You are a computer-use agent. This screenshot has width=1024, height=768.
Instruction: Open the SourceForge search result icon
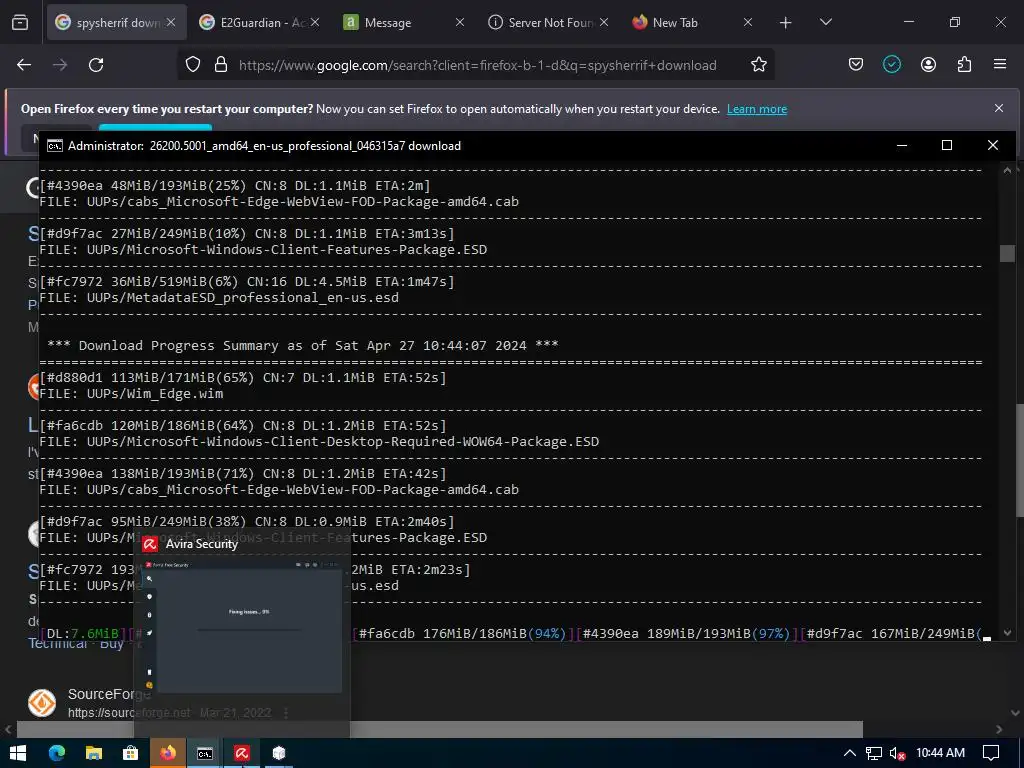click(42, 703)
